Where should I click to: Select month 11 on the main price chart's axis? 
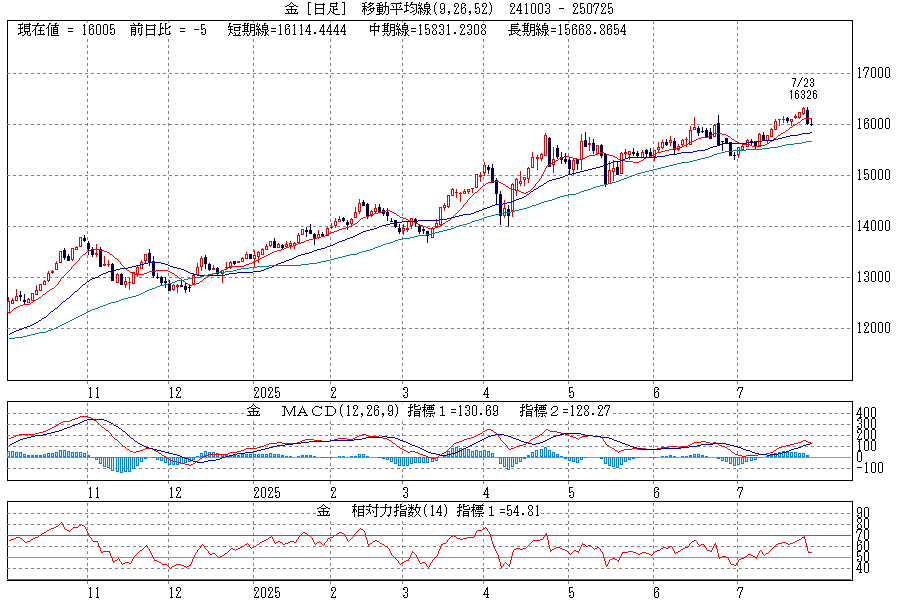point(93,392)
